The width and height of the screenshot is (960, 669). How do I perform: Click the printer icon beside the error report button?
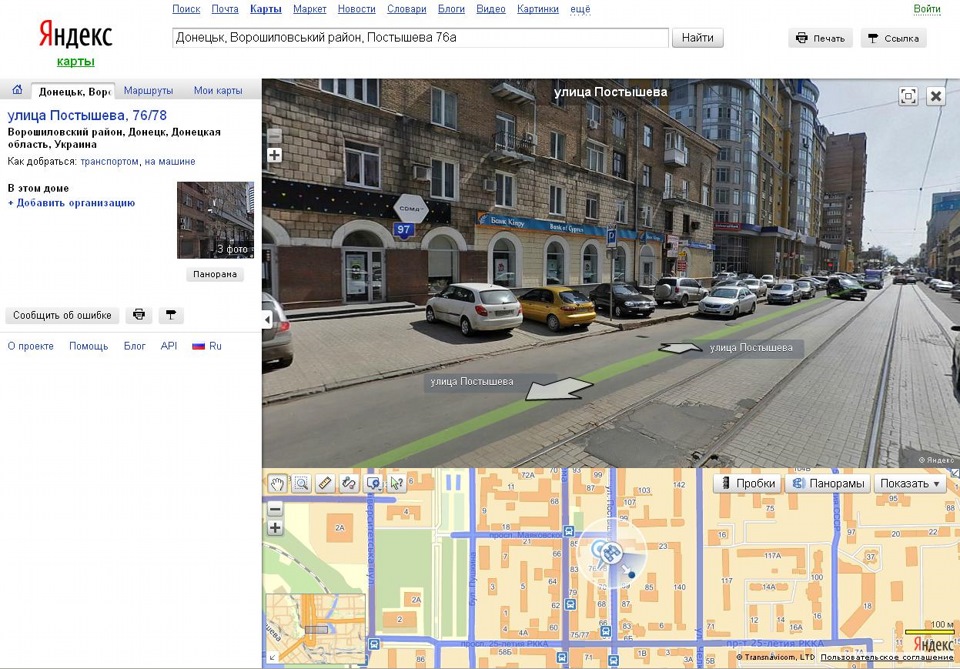pos(139,315)
